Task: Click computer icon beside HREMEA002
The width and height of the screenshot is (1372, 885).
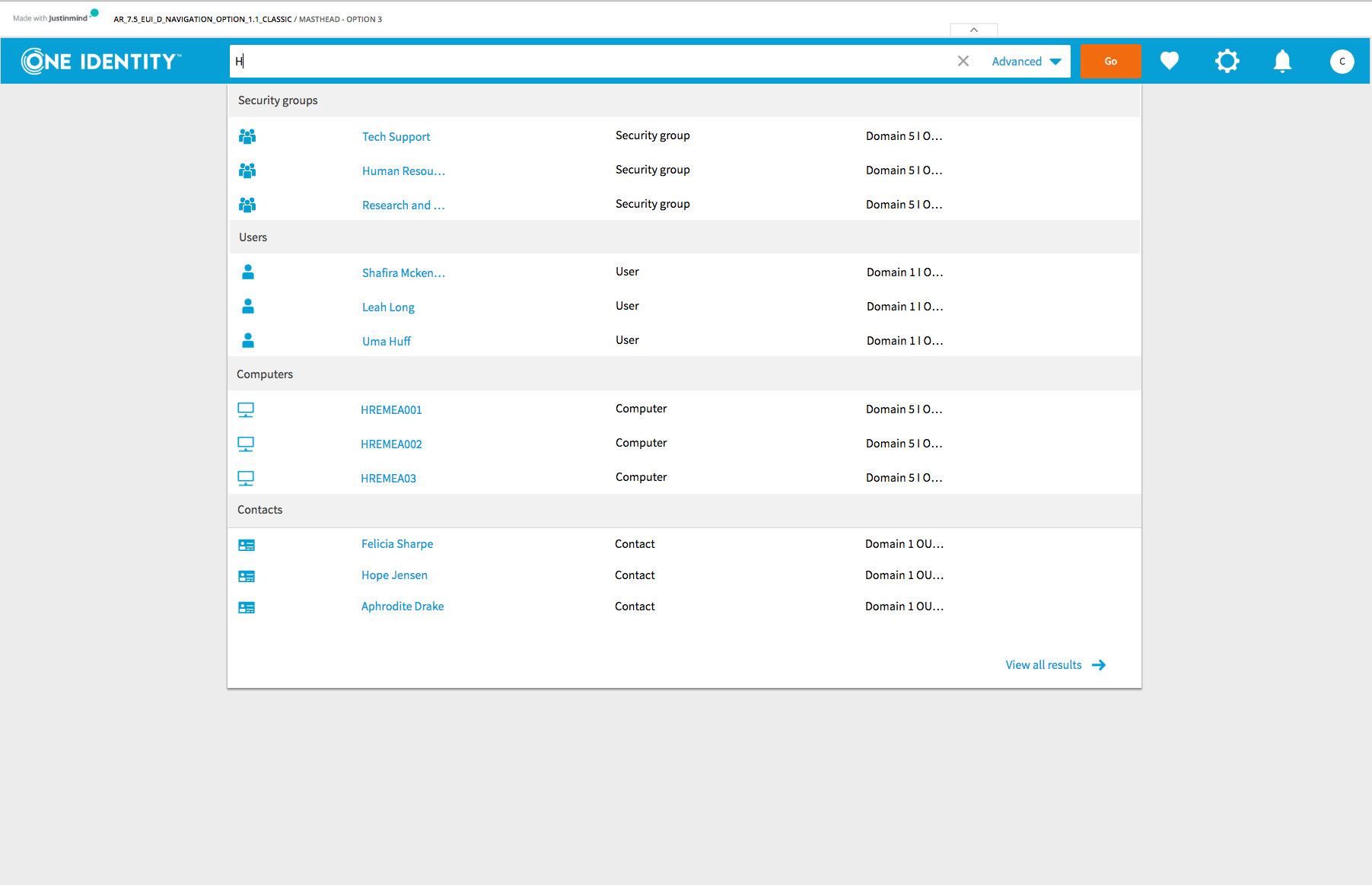Action: click(246, 444)
